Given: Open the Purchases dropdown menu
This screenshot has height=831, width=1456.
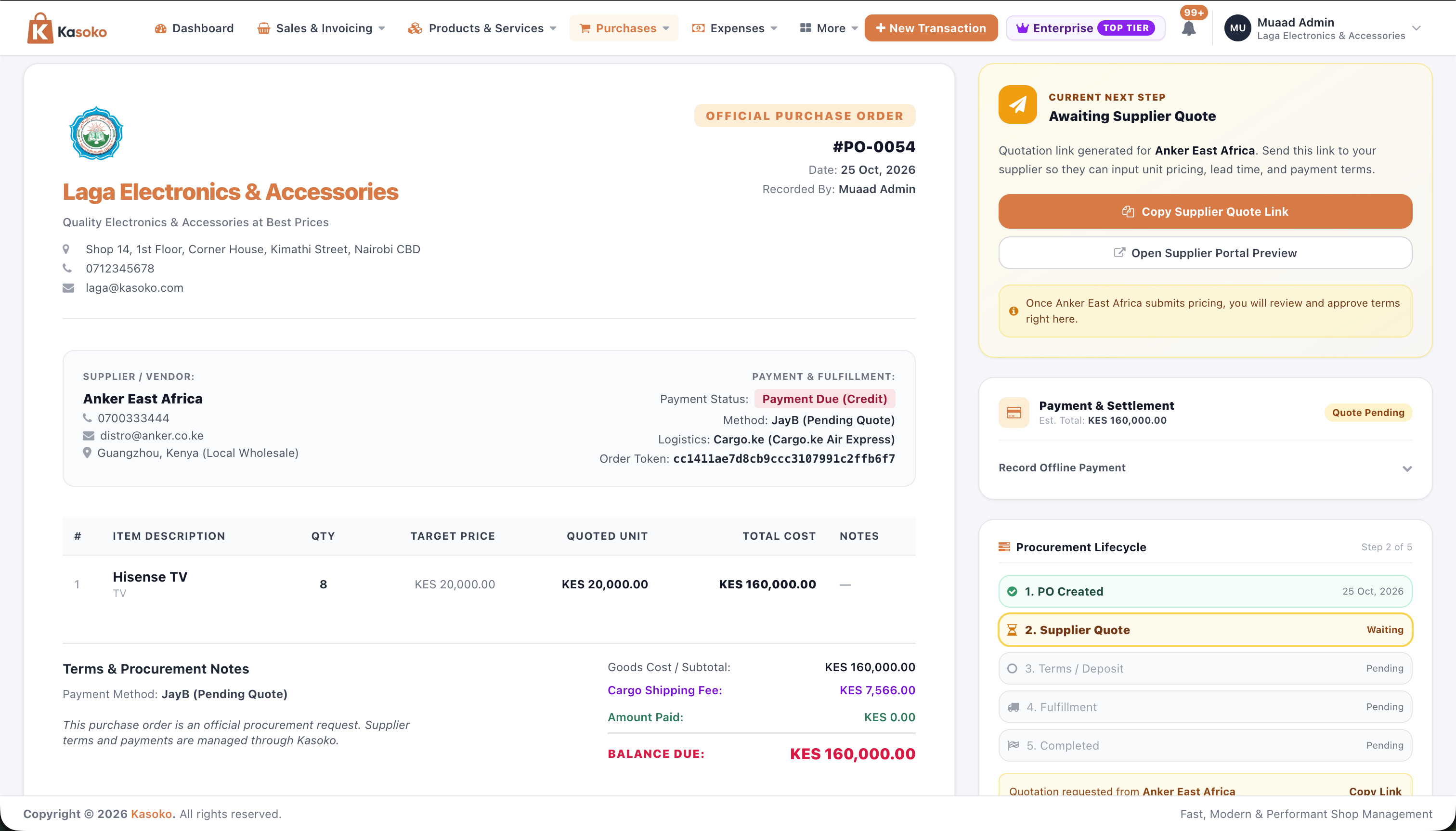Looking at the screenshot, I should point(624,28).
